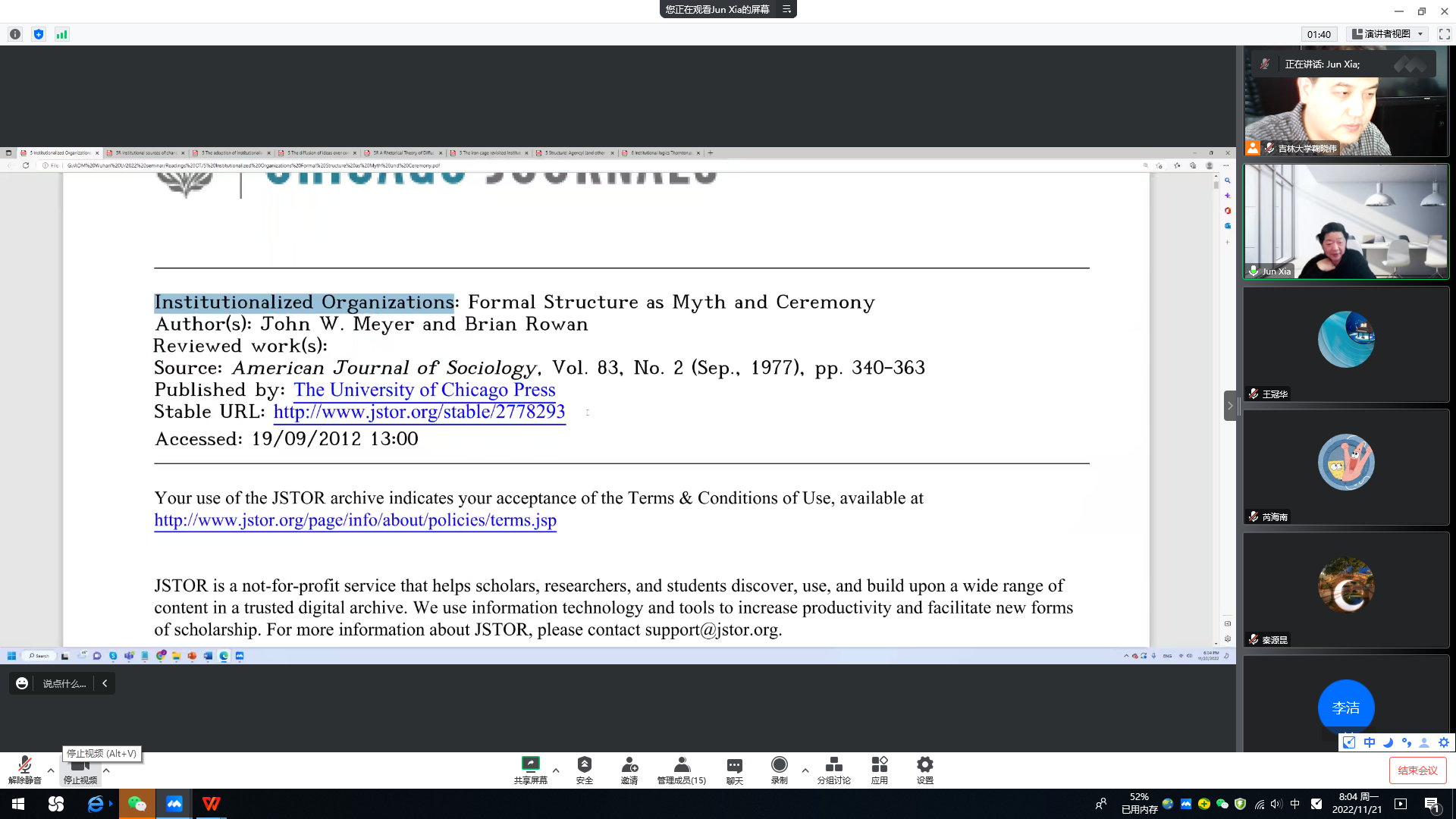1456x819 pixels.
Task: Toggle stop video camera button
Action: 80,767
